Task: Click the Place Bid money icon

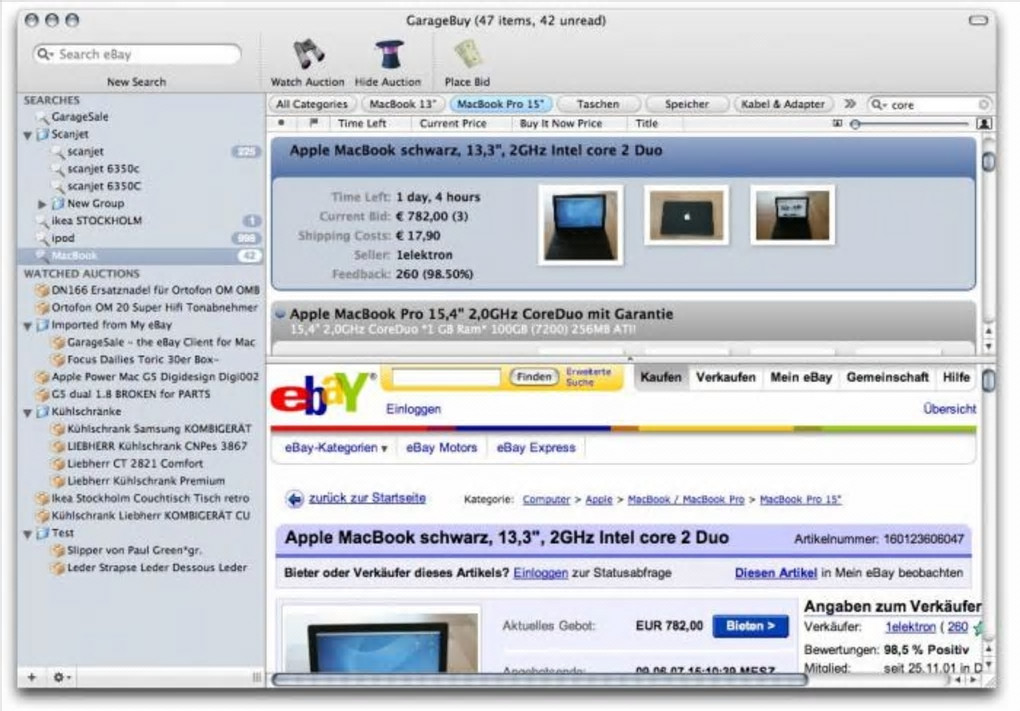Action: coord(467,55)
